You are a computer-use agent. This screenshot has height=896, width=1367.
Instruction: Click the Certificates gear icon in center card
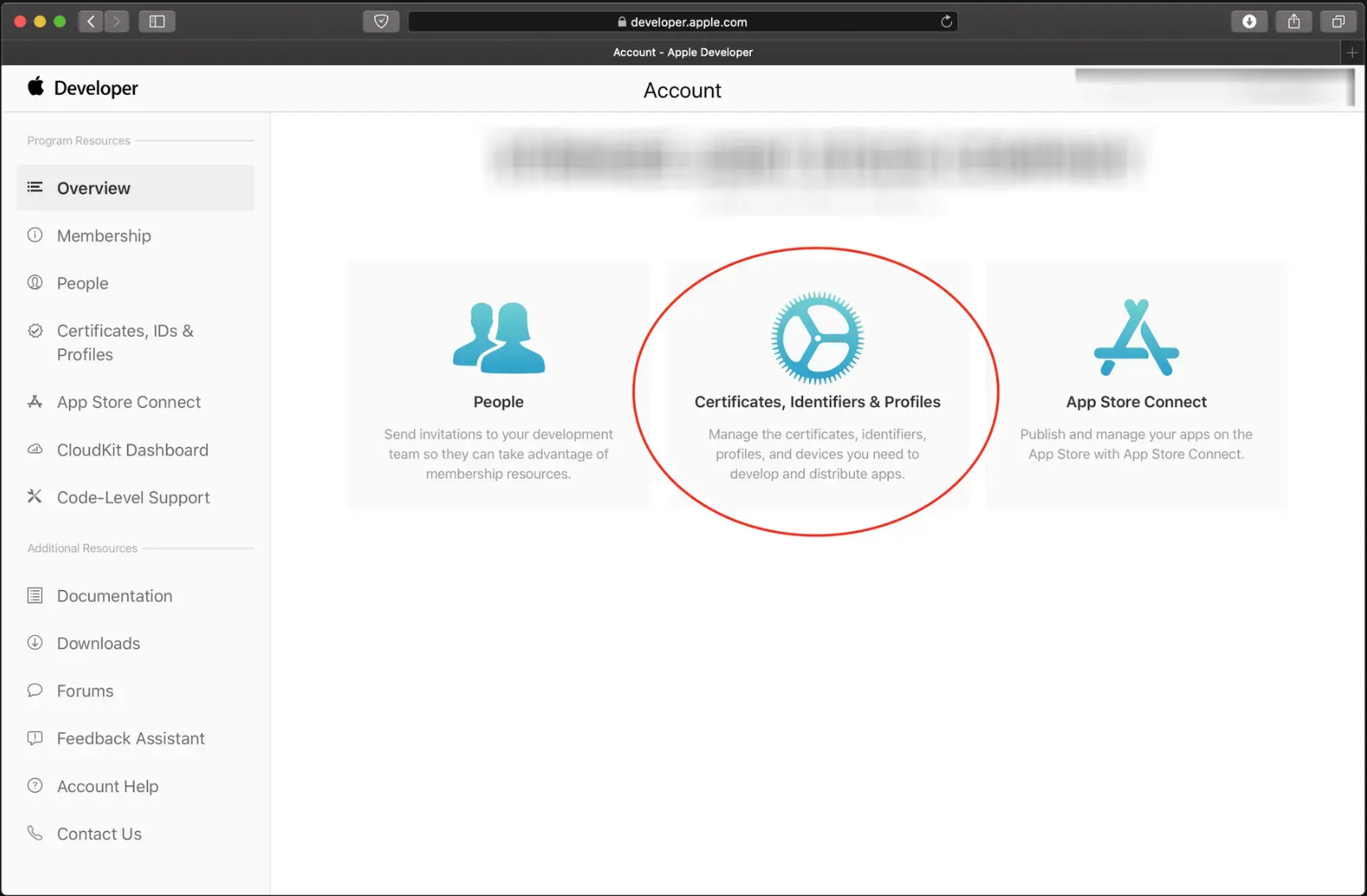coord(817,337)
